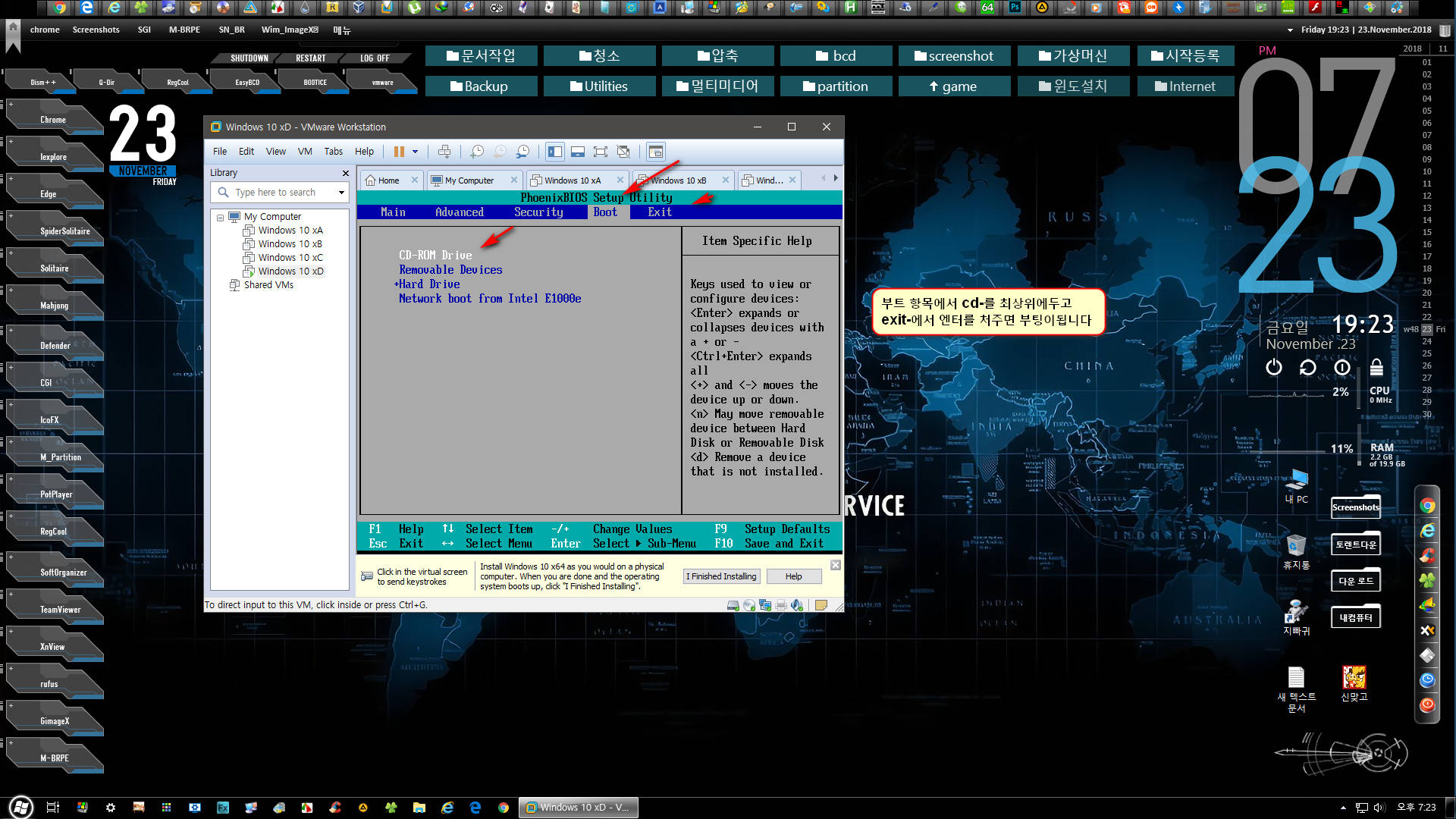
Task: Click SHUTDOWN button on desktop
Action: [x=249, y=58]
